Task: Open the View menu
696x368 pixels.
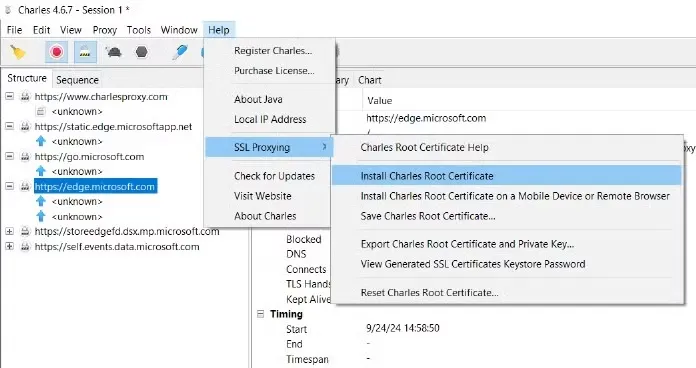Action: (71, 30)
